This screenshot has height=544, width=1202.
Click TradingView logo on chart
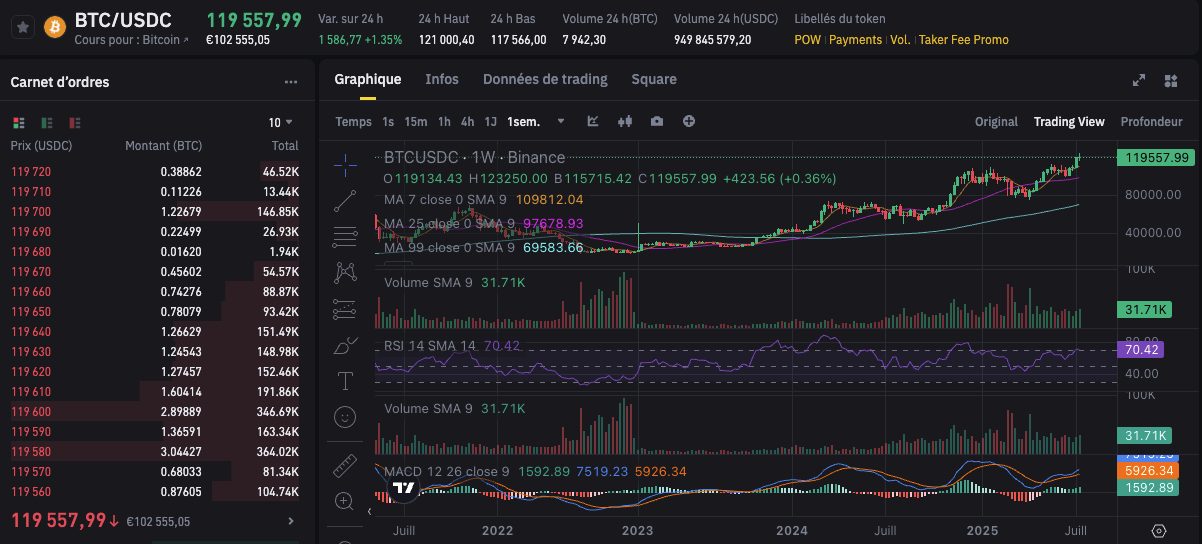click(404, 489)
